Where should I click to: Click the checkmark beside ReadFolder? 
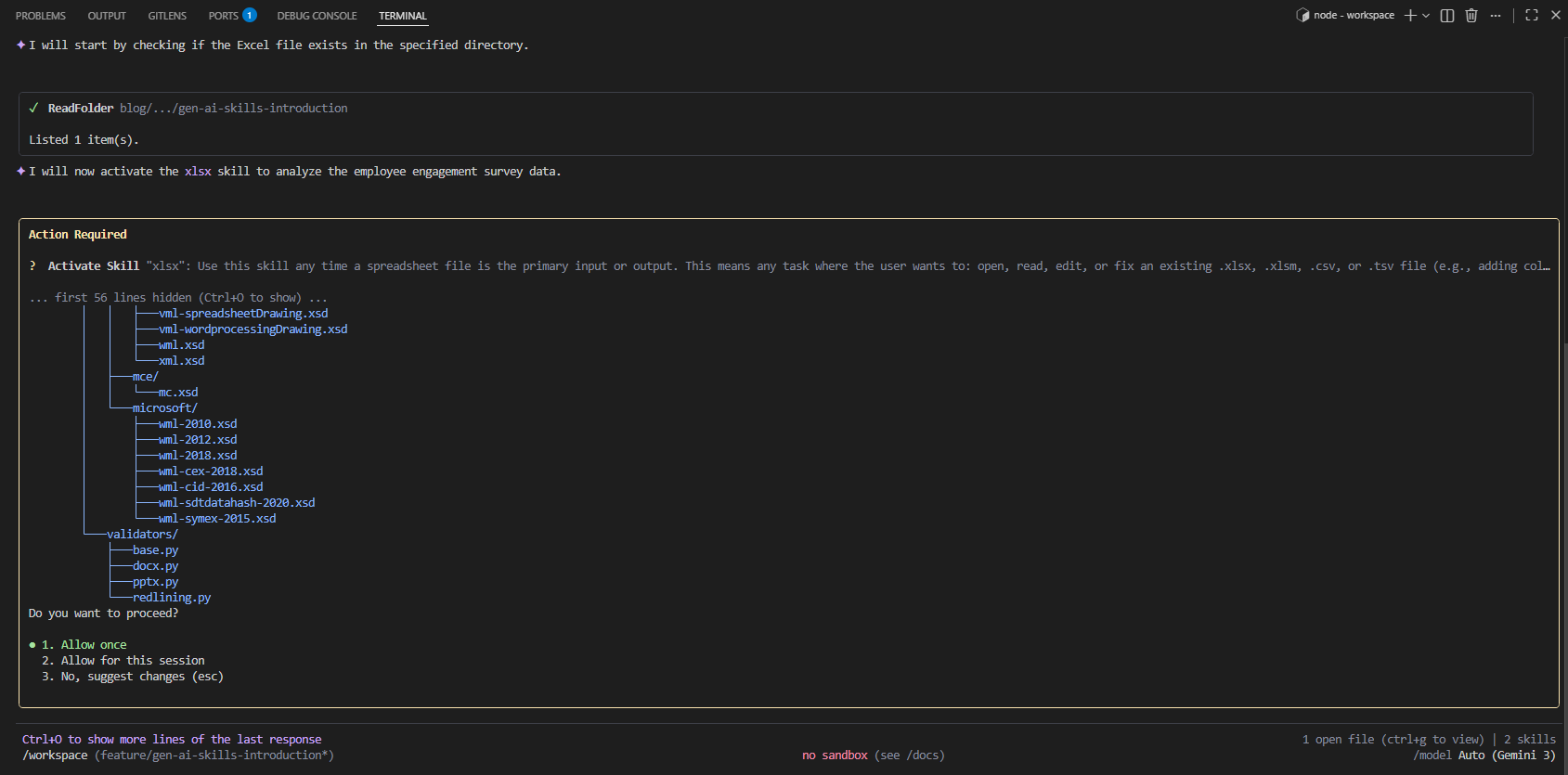[x=33, y=109]
